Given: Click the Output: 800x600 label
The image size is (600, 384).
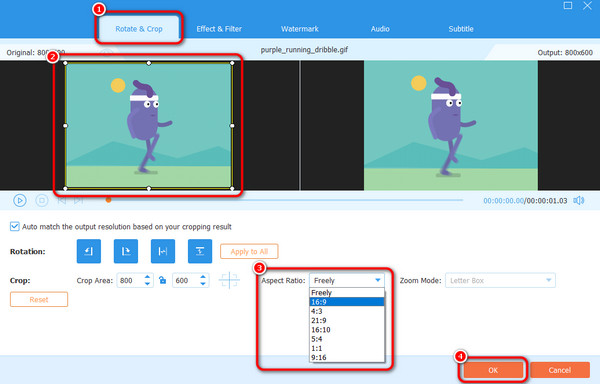Looking at the screenshot, I should click(565, 52).
